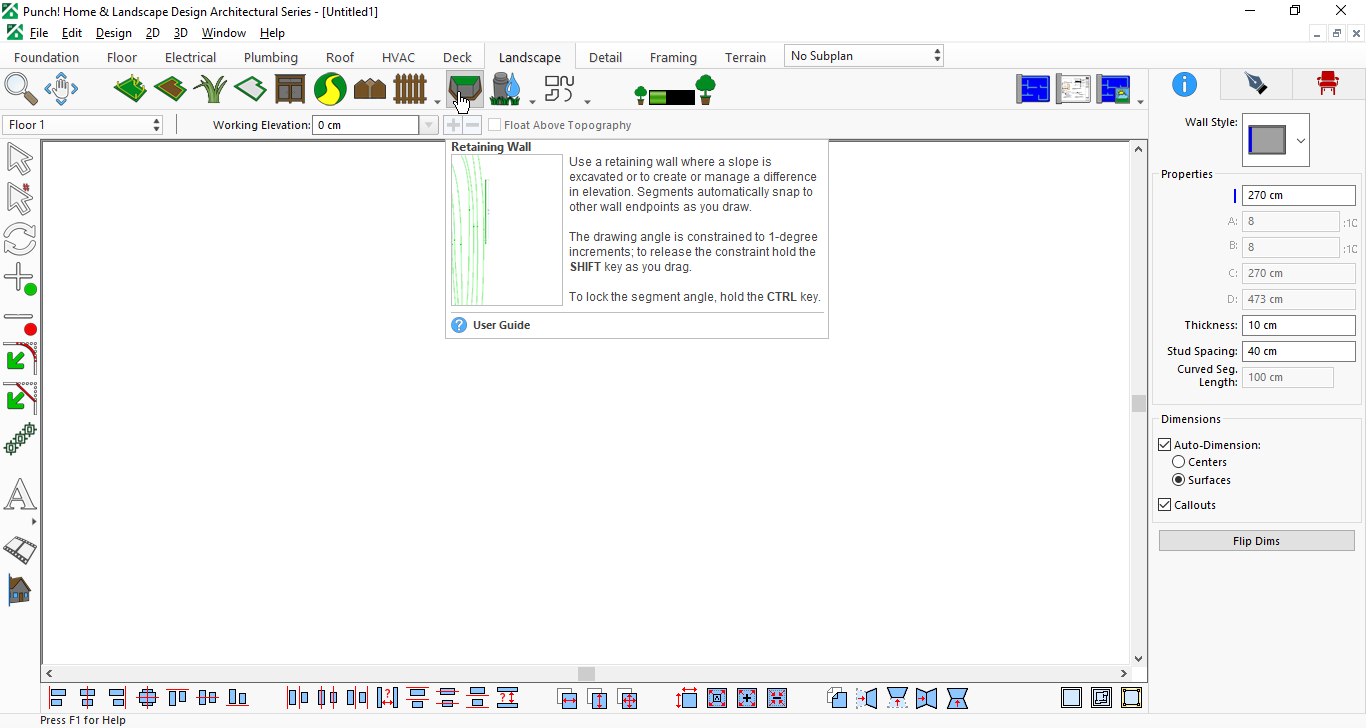Open the Design menu
Image resolution: width=1366 pixels, height=728 pixels.
coord(114,33)
